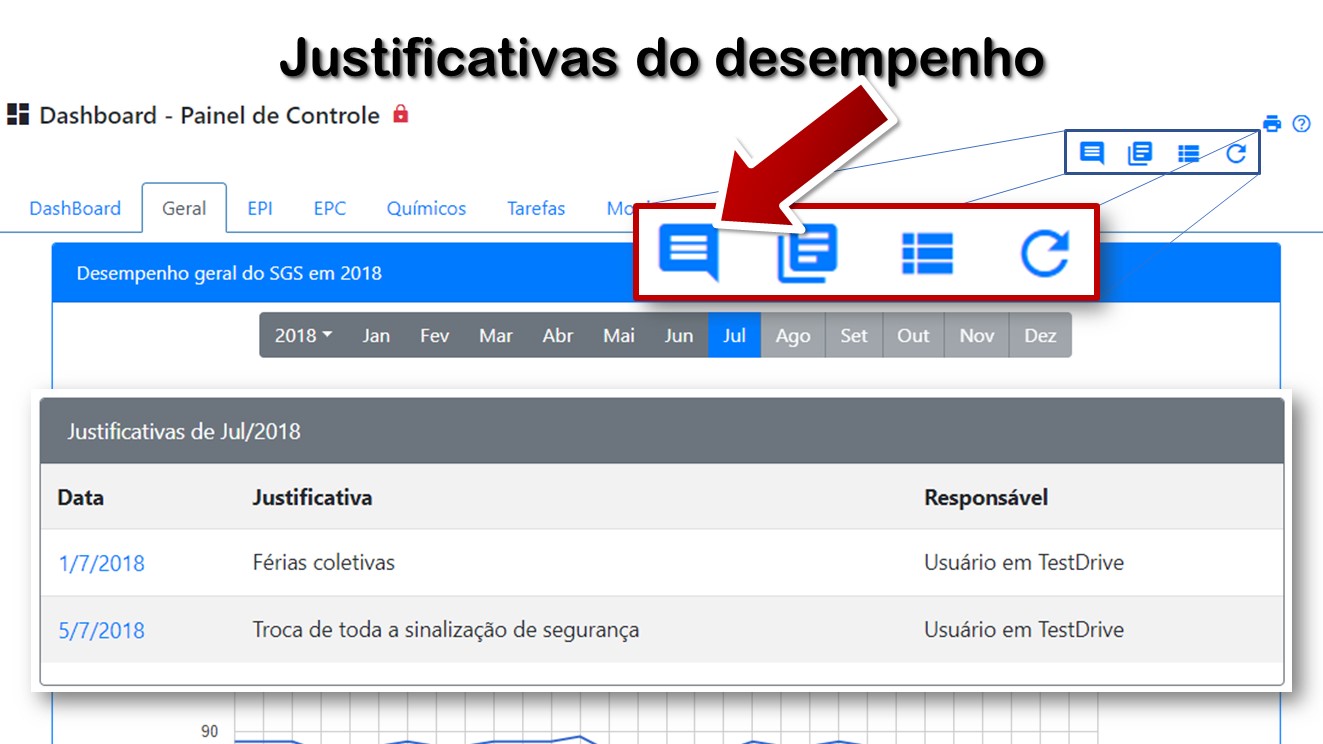1323x744 pixels.
Task: Select month Jan
Action: coord(376,335)
